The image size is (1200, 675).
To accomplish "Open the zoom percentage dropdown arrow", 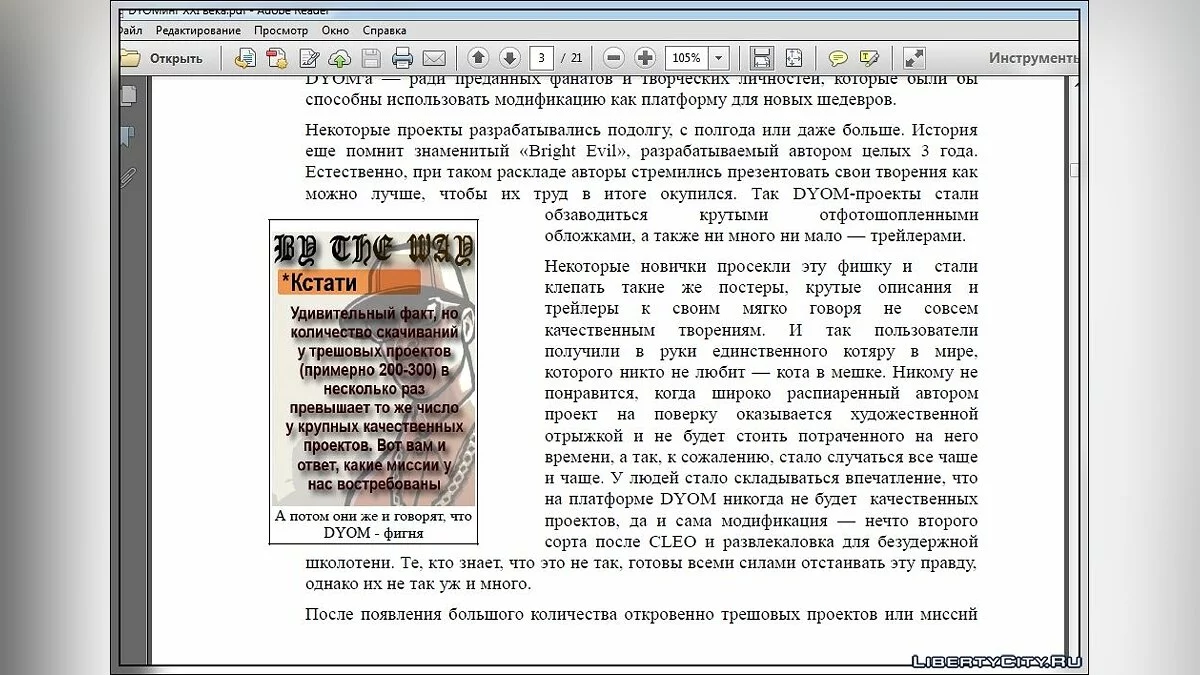I will [x=718, y=58].
